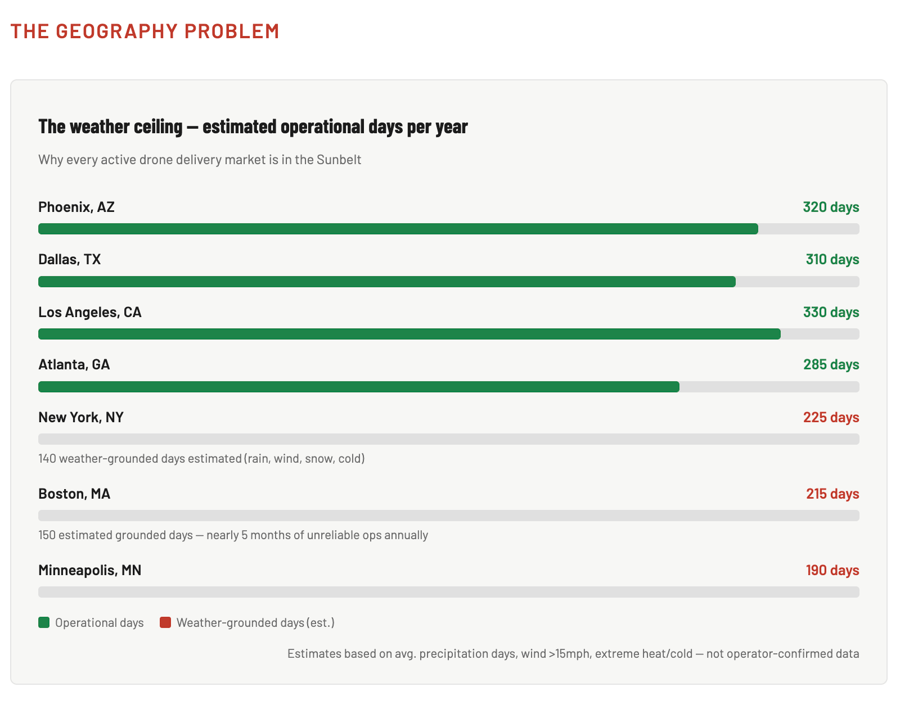
Task: Click the "225 days" New York value
Action: (830, 417)
